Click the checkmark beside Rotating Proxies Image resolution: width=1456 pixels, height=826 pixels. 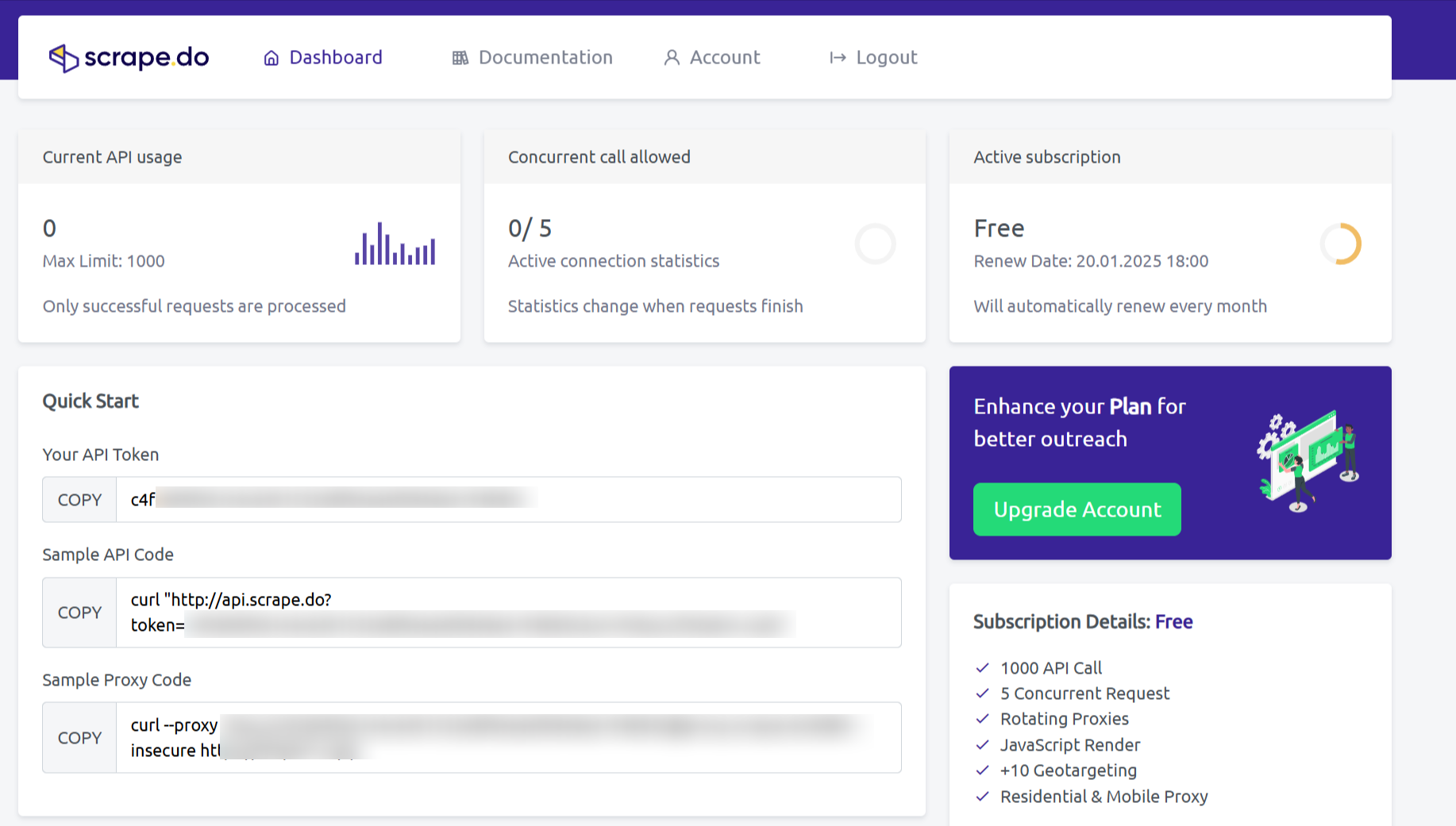coord(983,719)
